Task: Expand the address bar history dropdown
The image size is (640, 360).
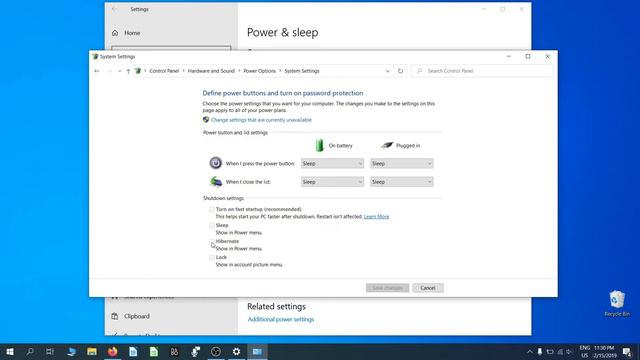Action: (387, 71)
